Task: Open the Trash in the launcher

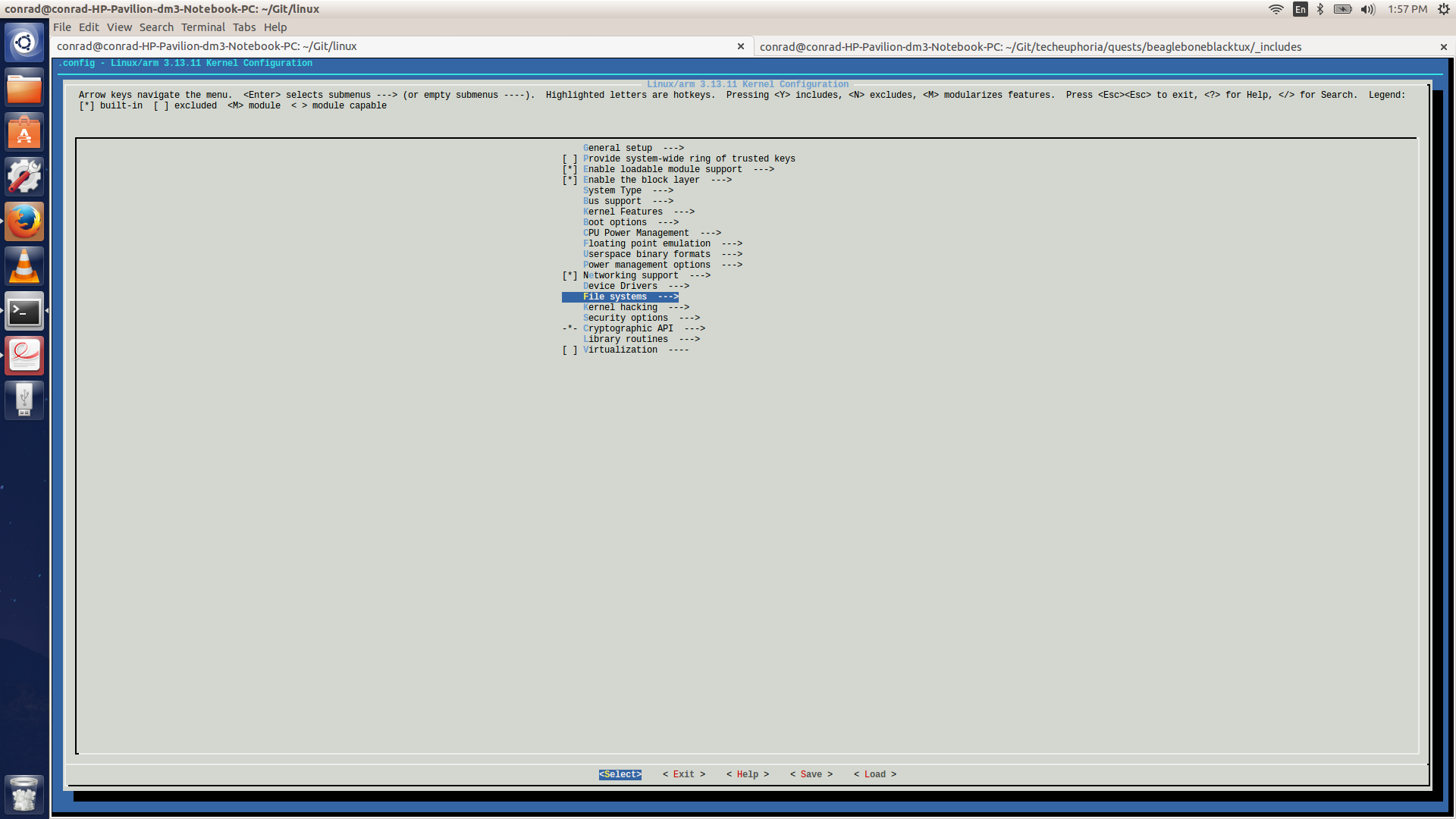Action: pyautogui.click(x=25, y=794)
